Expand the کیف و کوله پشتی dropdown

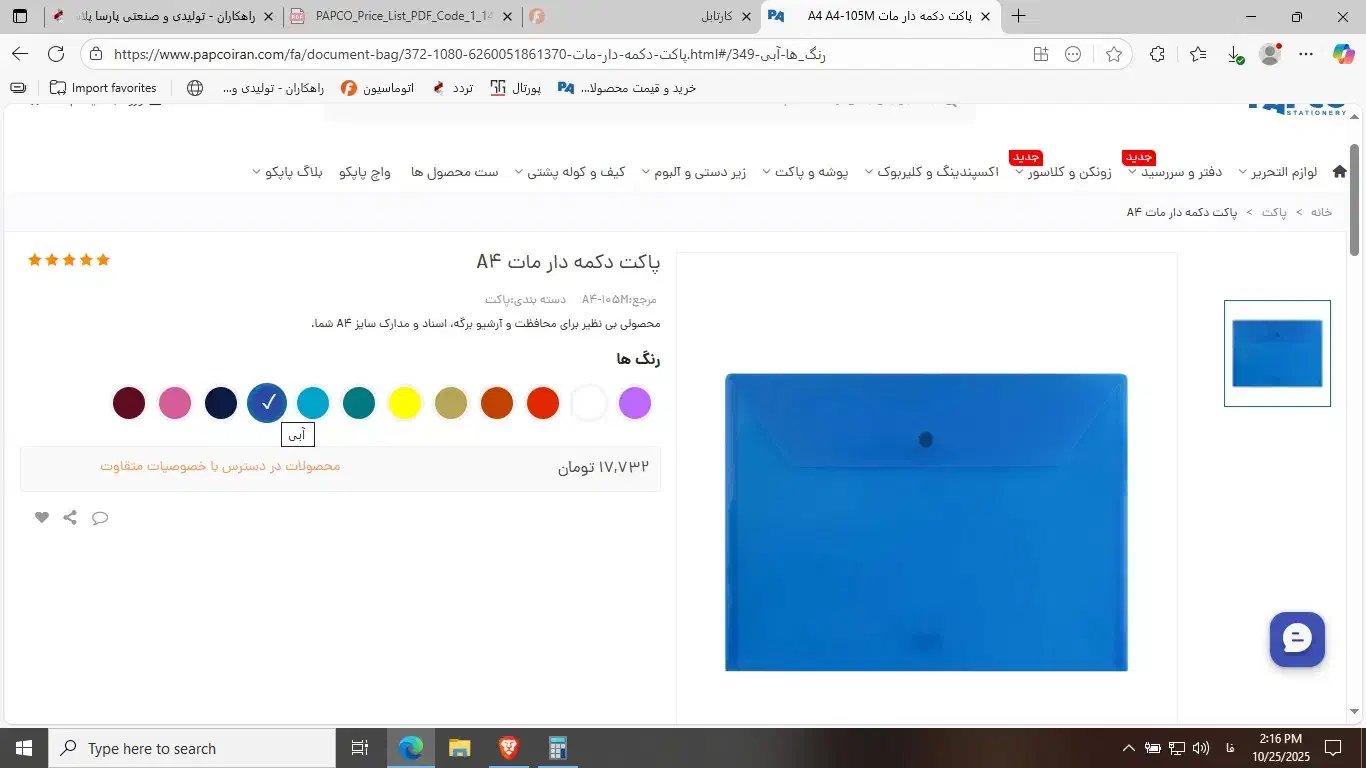pos(575,171)
